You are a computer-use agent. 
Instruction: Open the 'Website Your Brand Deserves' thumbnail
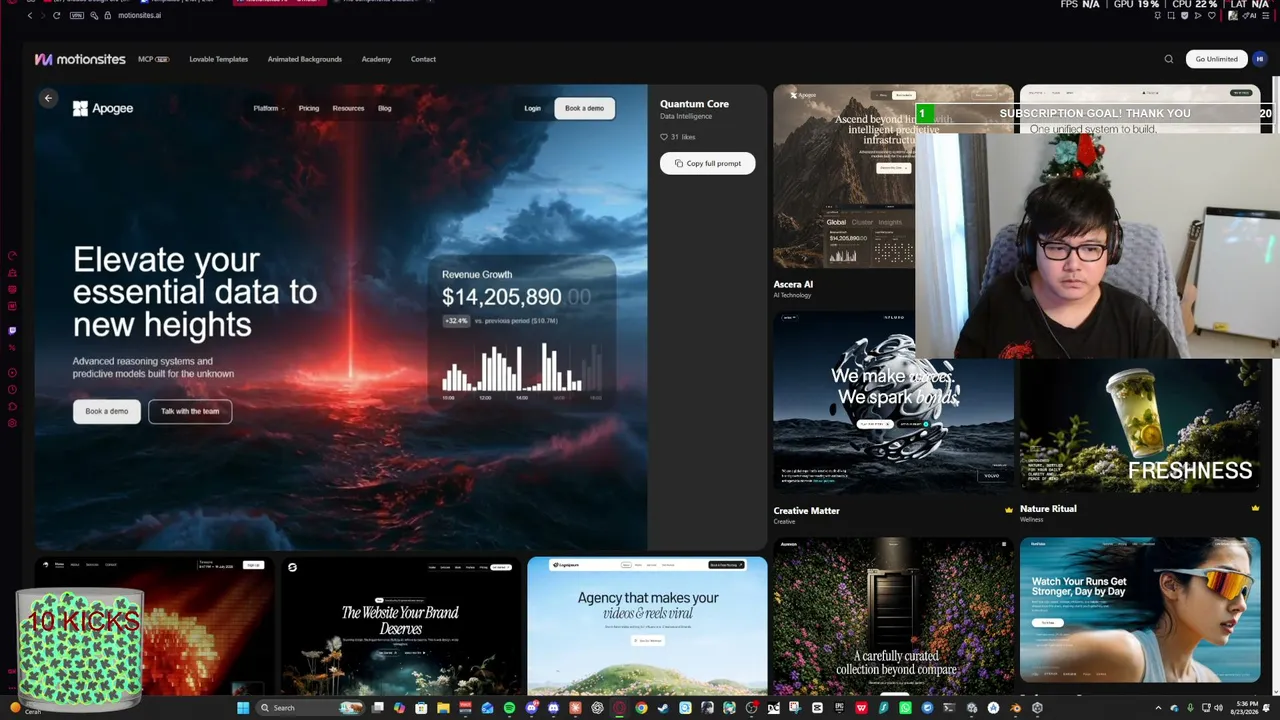[x=400, y=626]
